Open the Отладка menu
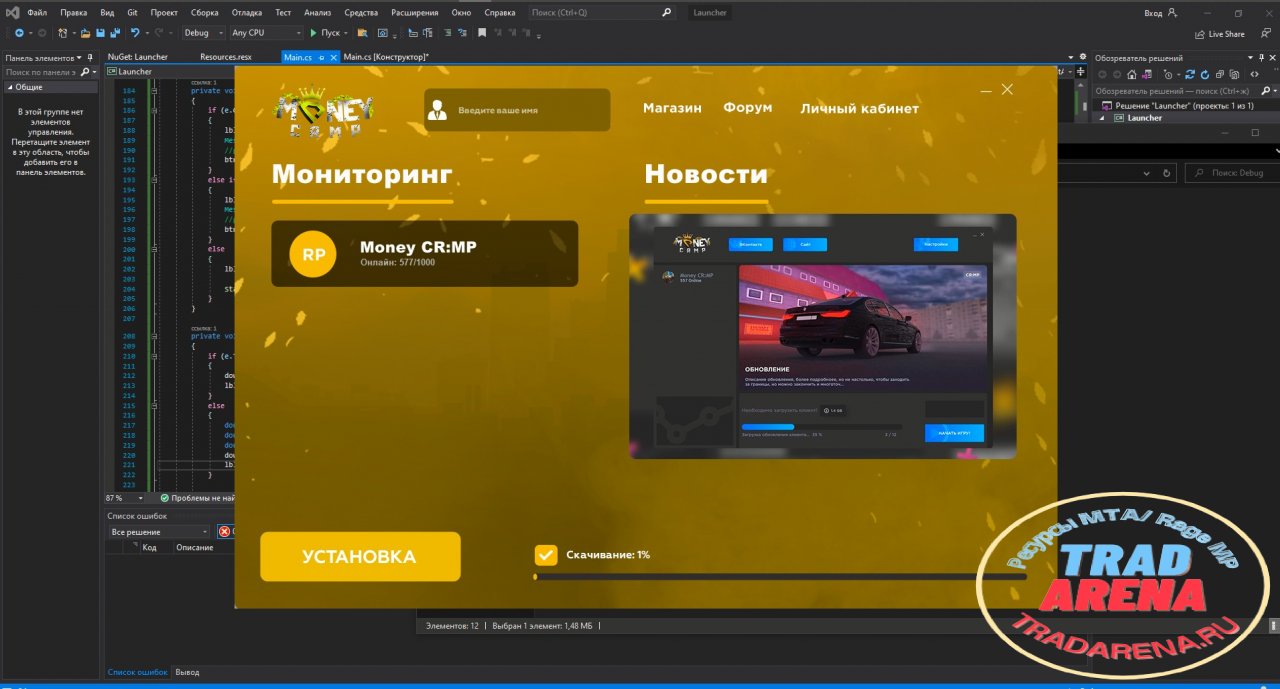Screen dimensions: 1280x689 245,13
